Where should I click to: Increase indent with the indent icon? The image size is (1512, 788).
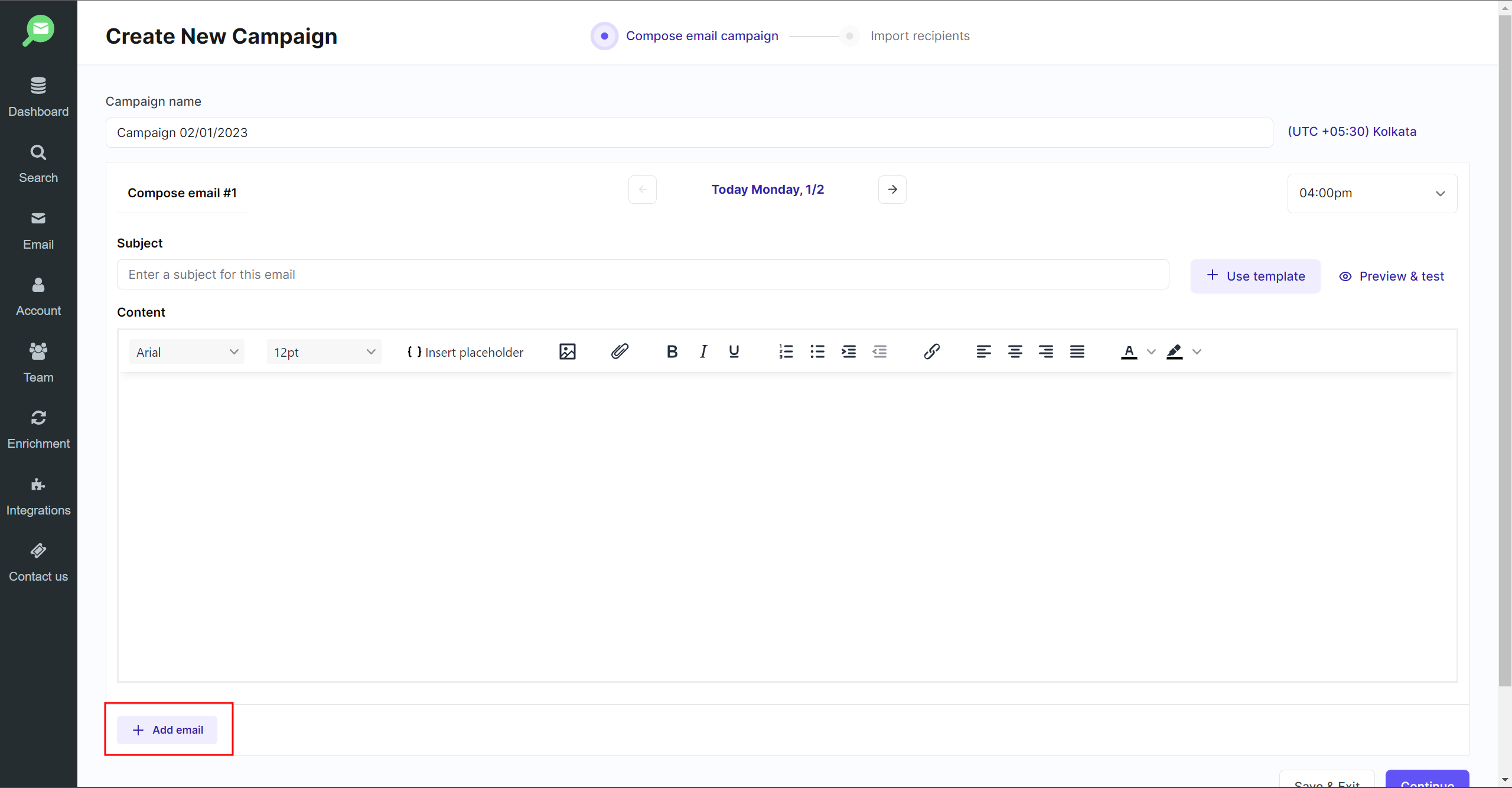point(849,352)
